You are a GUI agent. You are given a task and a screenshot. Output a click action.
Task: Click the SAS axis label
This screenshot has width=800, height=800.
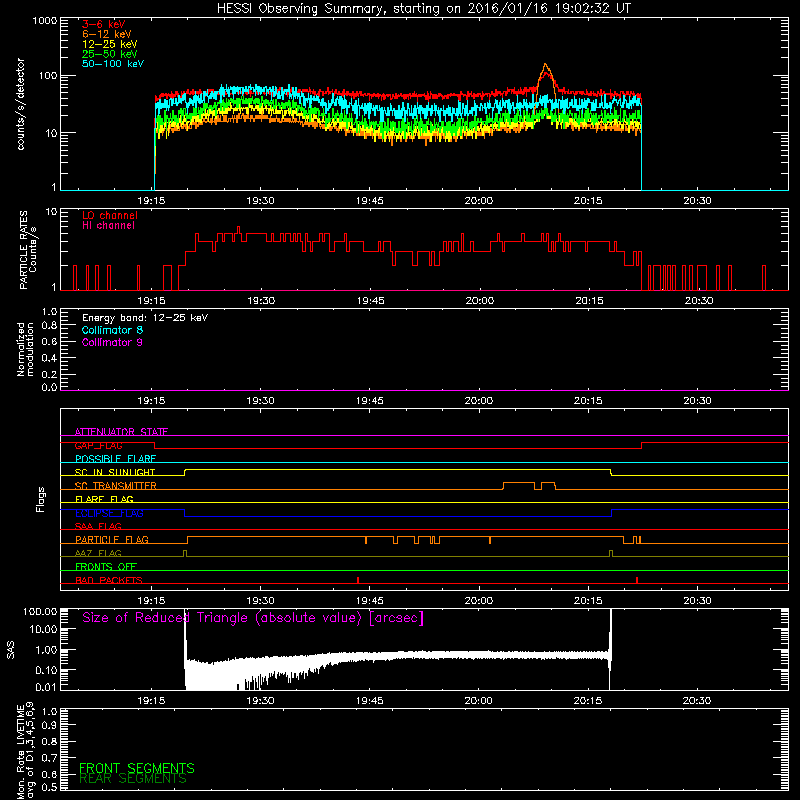(11, 649)
